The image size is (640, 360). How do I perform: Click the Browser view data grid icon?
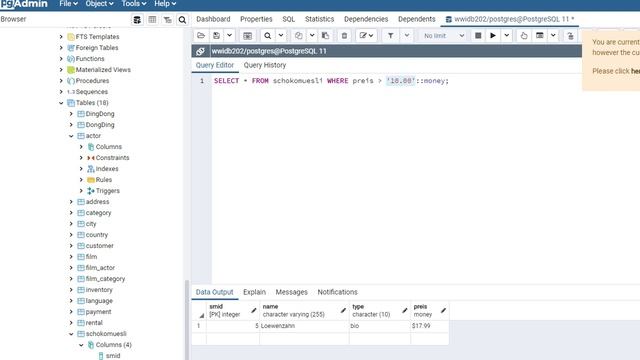point(152,20)
